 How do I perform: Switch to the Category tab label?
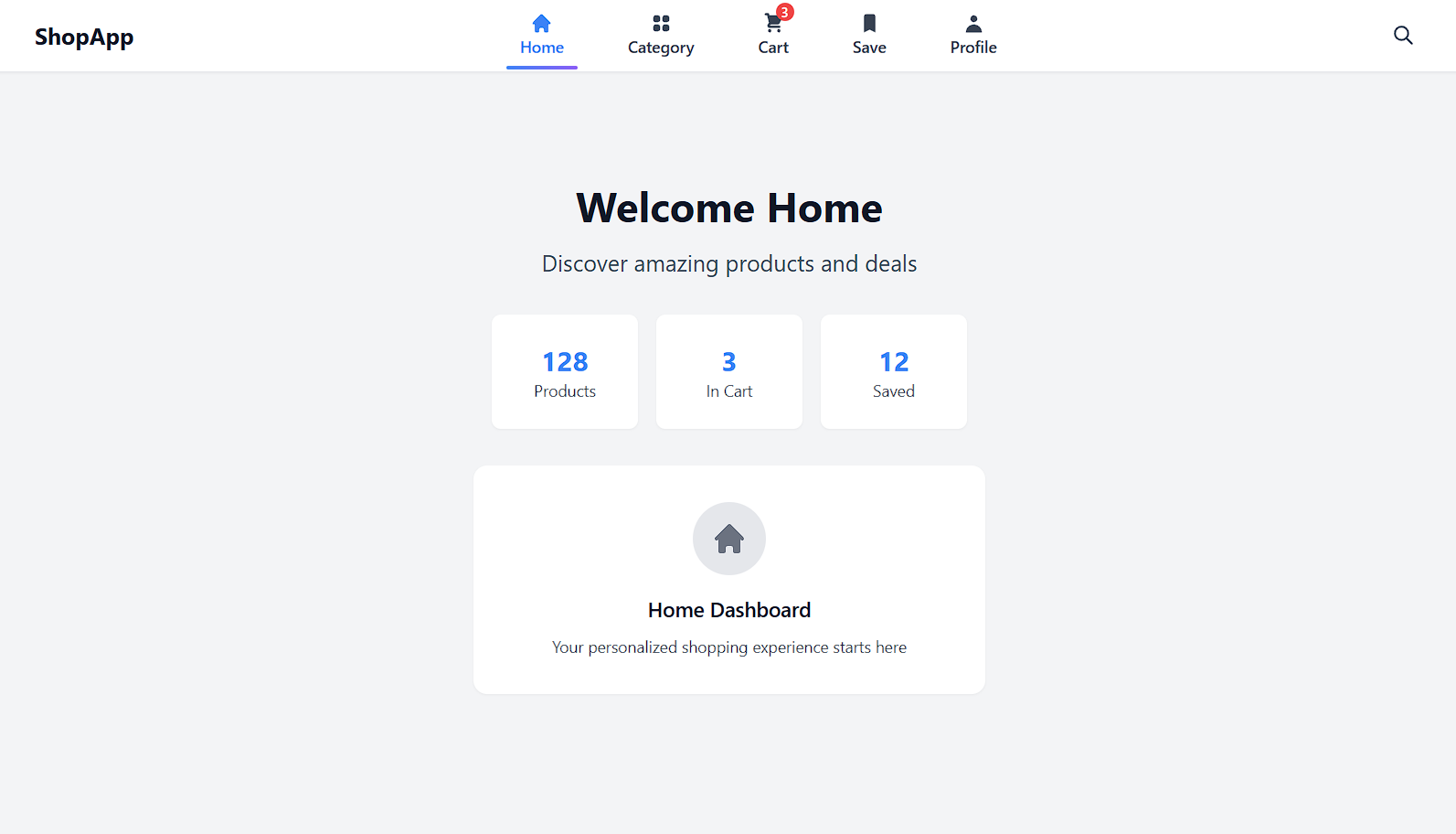point(661,48)
